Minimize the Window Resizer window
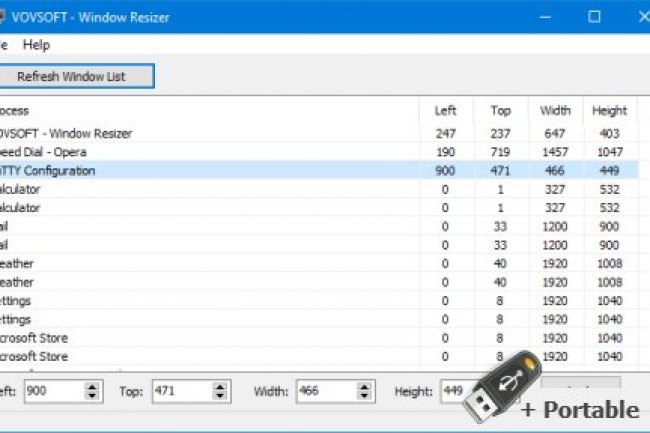Image resolution: width=650 pixels, height=433 pixels. point(548,16)
